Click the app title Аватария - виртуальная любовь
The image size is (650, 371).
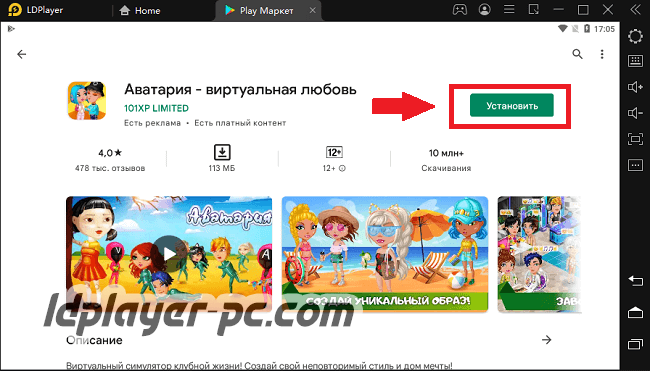tap(240, 90)
